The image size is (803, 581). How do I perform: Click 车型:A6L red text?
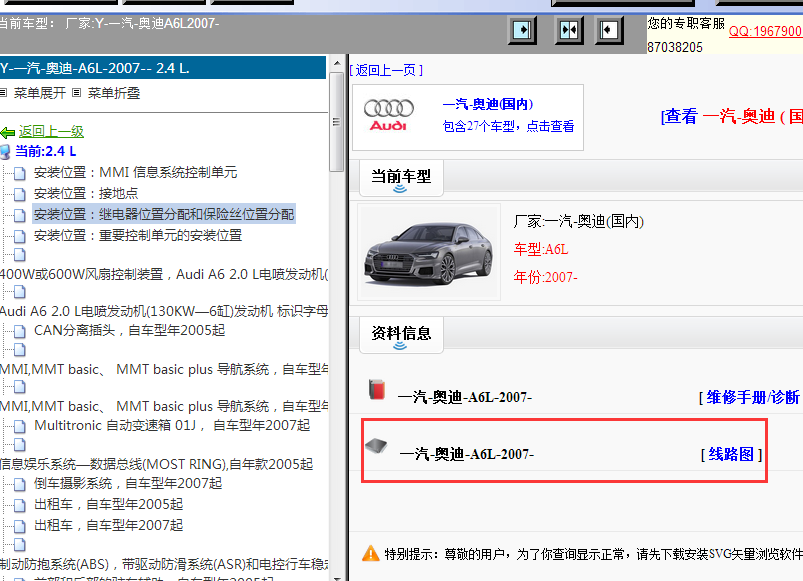point(541,250)
